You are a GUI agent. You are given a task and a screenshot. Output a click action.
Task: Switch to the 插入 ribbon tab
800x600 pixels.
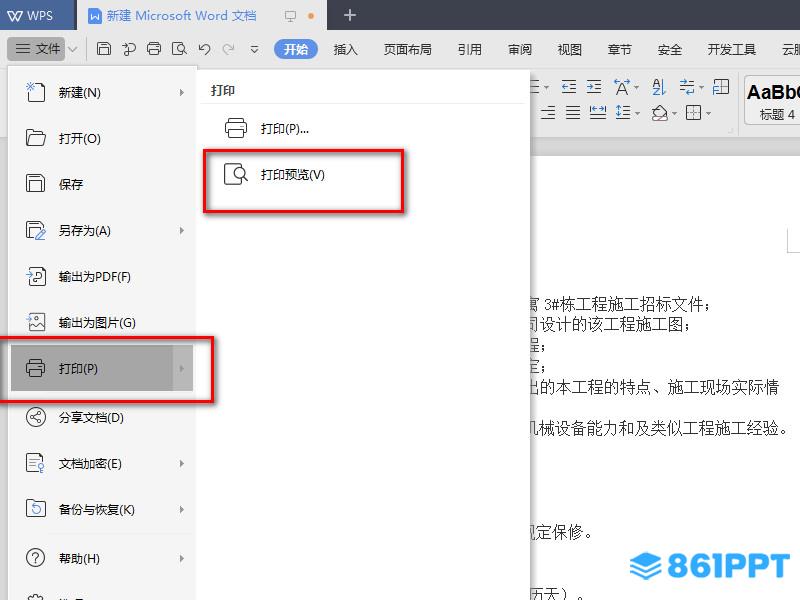tap(345, 49)
